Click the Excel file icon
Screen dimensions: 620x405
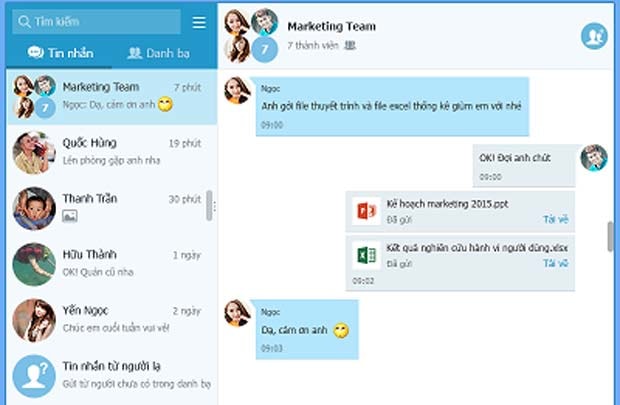click(366, 255)
